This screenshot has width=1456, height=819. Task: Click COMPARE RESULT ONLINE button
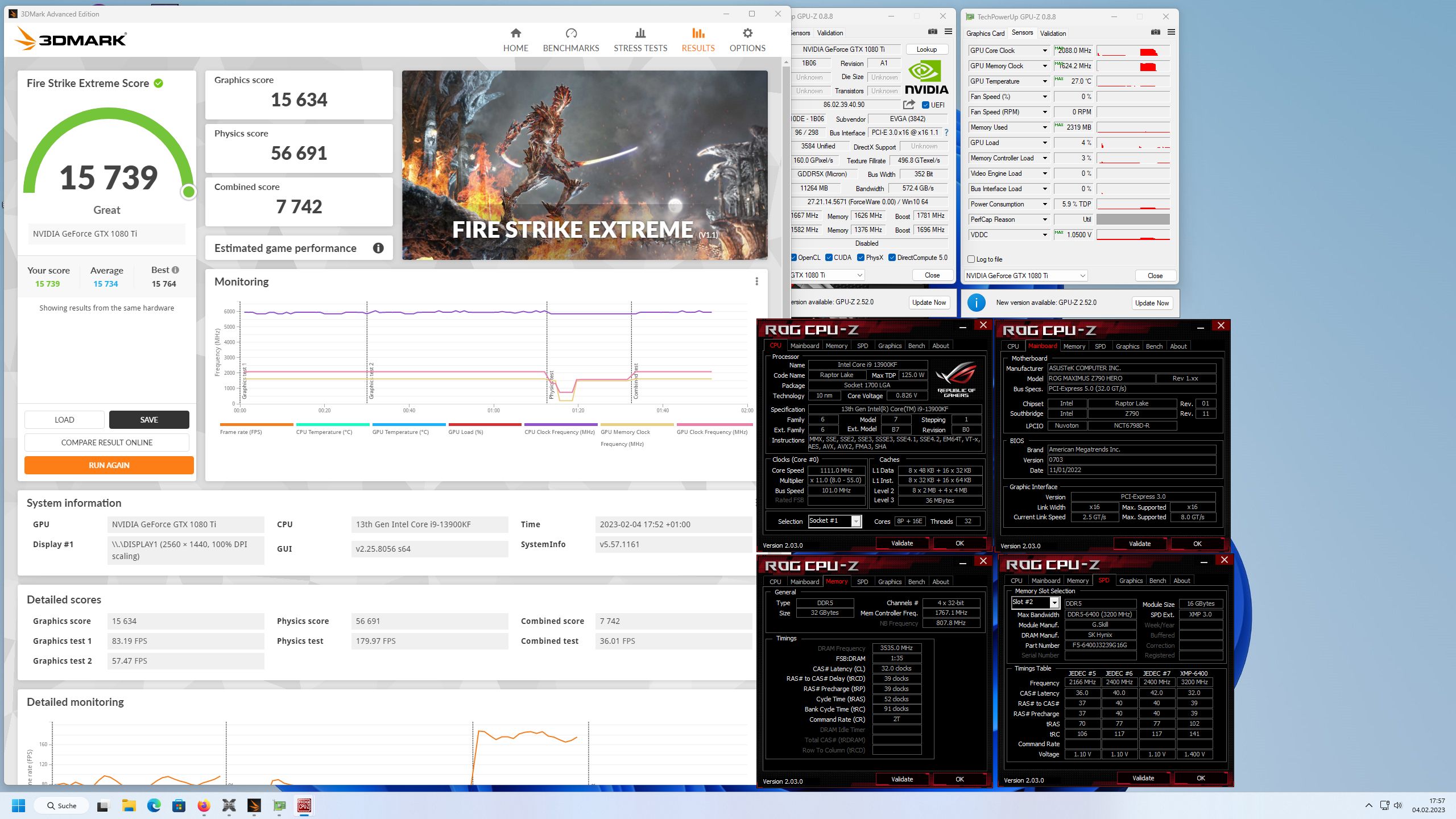(107, 442)
